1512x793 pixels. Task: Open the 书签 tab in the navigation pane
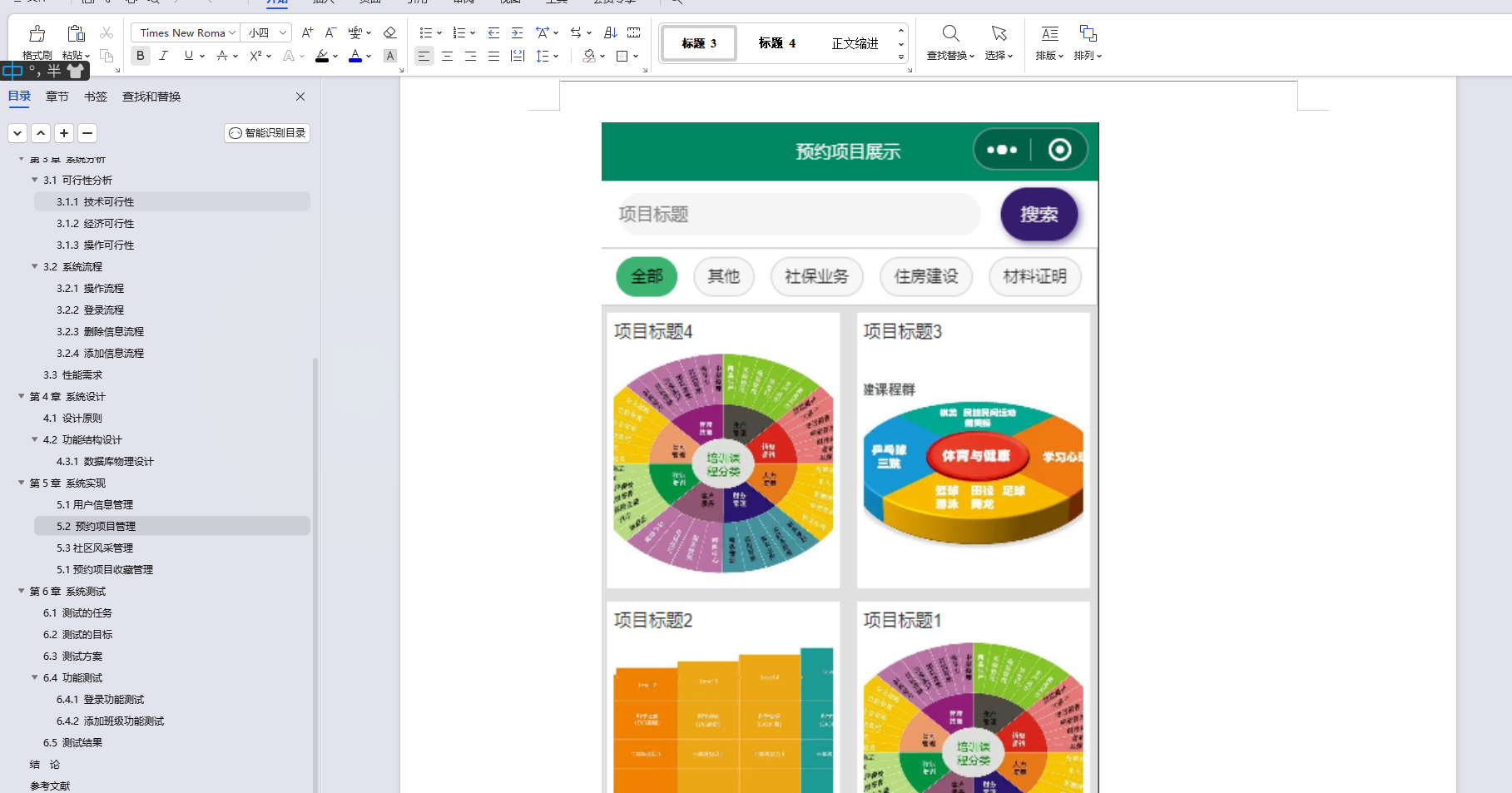pos(96,96)
